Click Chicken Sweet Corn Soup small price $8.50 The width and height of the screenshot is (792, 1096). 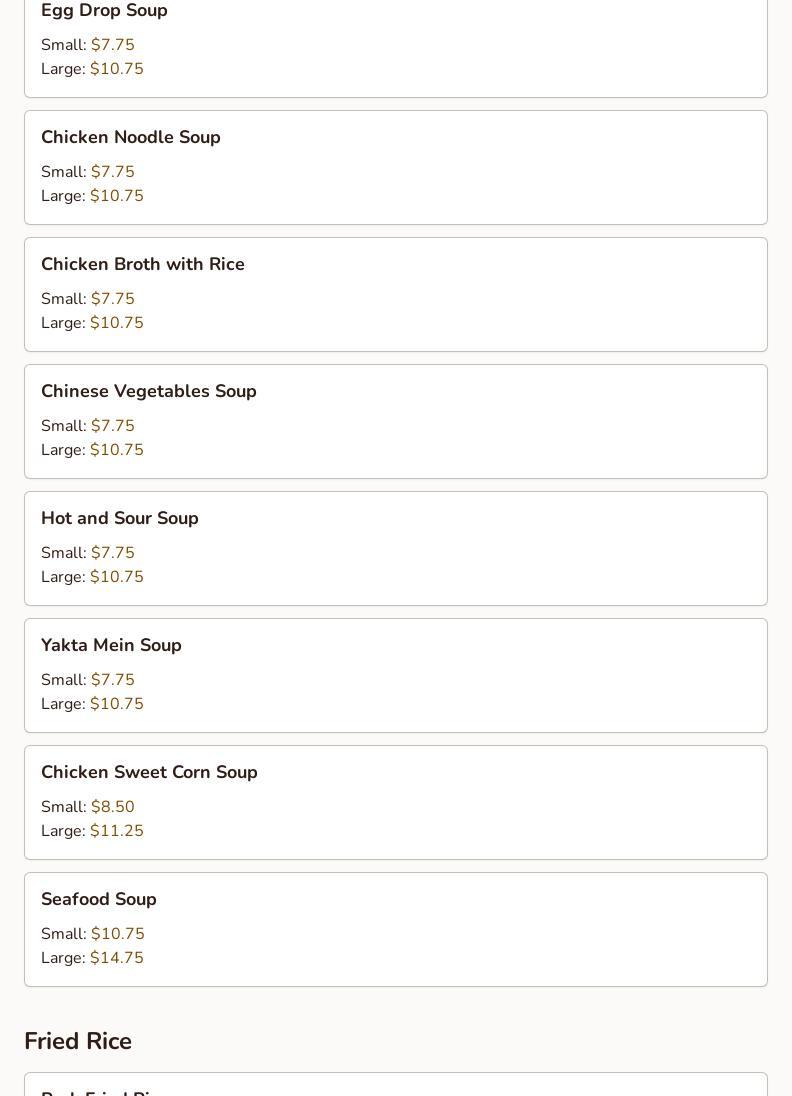tap(112, 807)
